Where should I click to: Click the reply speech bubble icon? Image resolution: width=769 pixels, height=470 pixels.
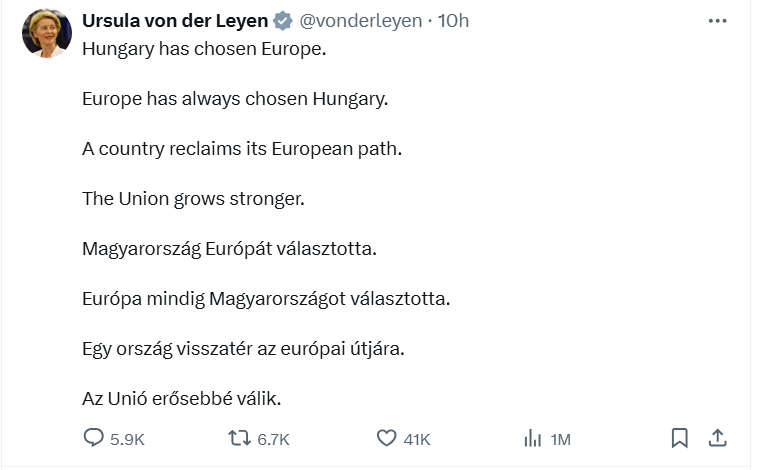(93, 438)
